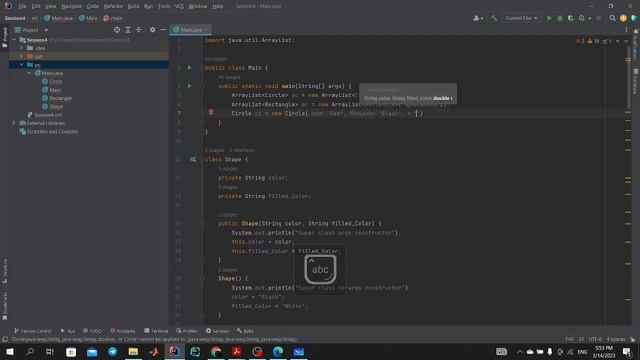
Task: Jump to previous highlighted error arrow
Action: (618, 41)
